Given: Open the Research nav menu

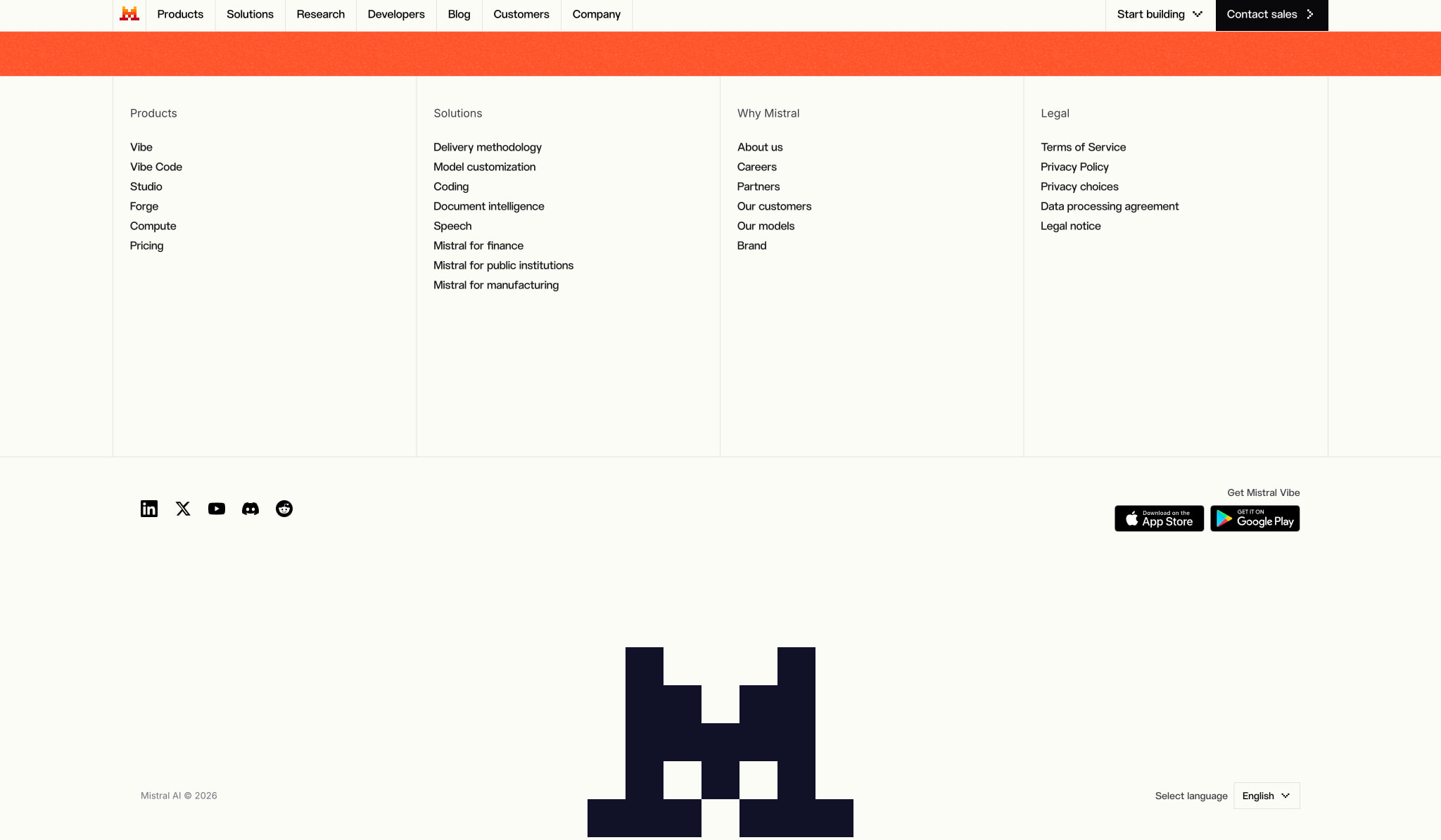Looking at the screenshot, I should [321, 15].
